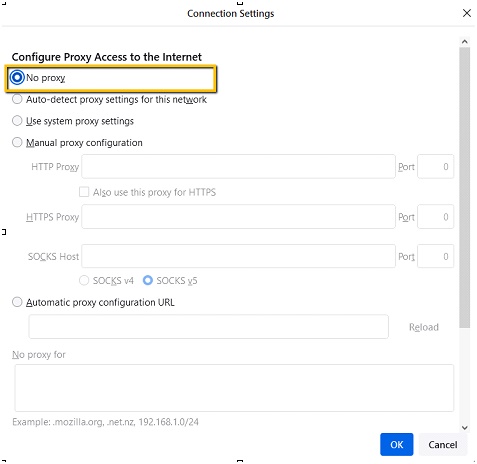Click the HTTP Proxy text field

pyautogui.click(x=238, y=166)
